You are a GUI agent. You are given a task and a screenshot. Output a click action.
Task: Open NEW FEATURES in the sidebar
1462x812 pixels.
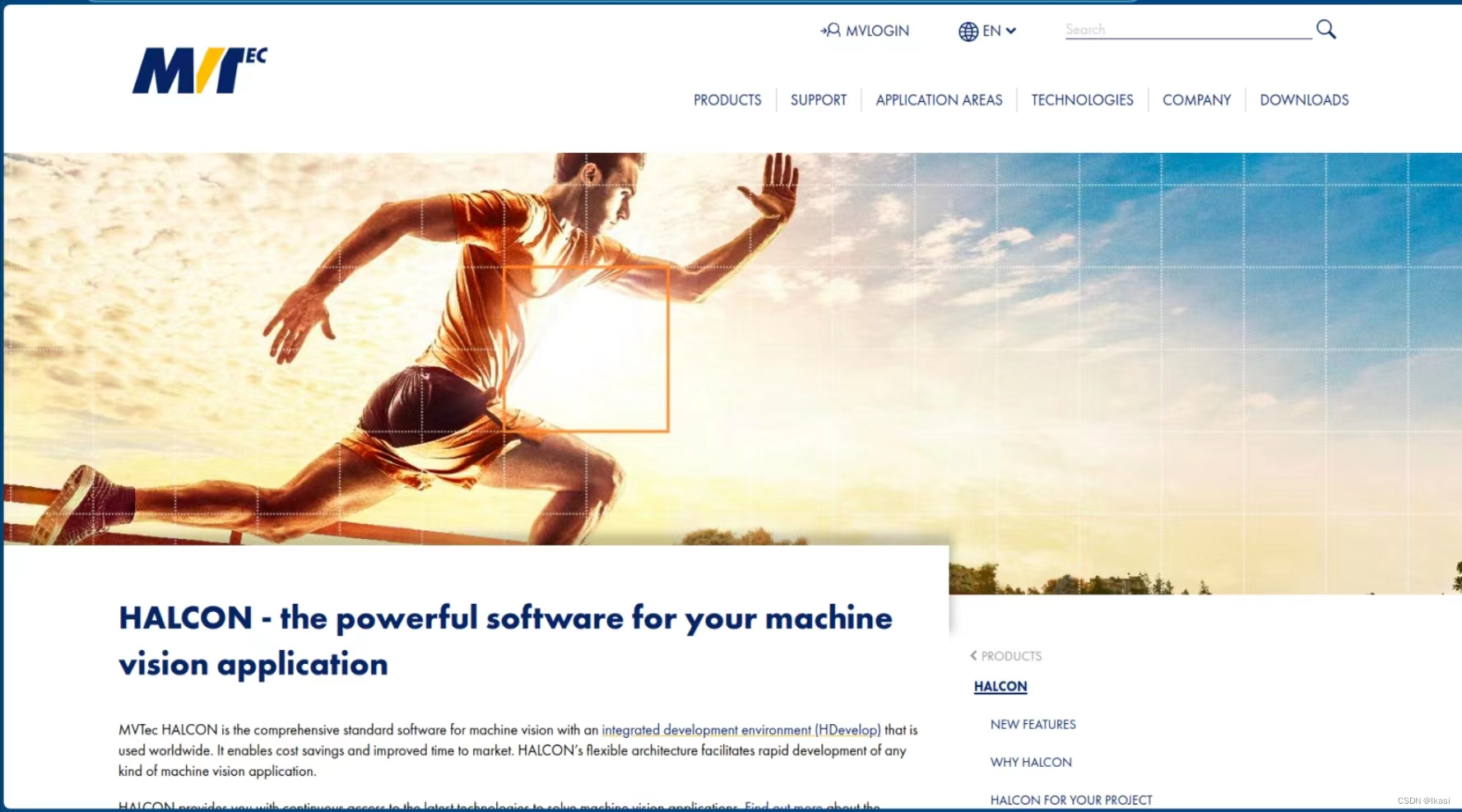click(x=1033, y=724)
